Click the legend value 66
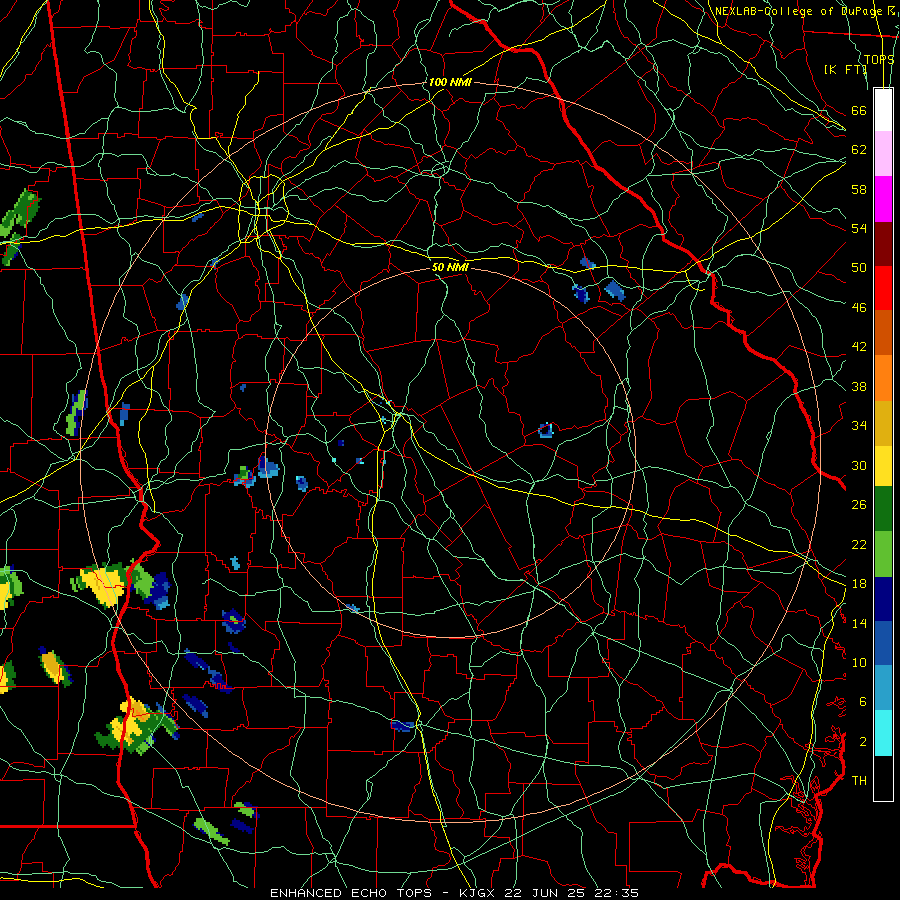 (859, 111)
